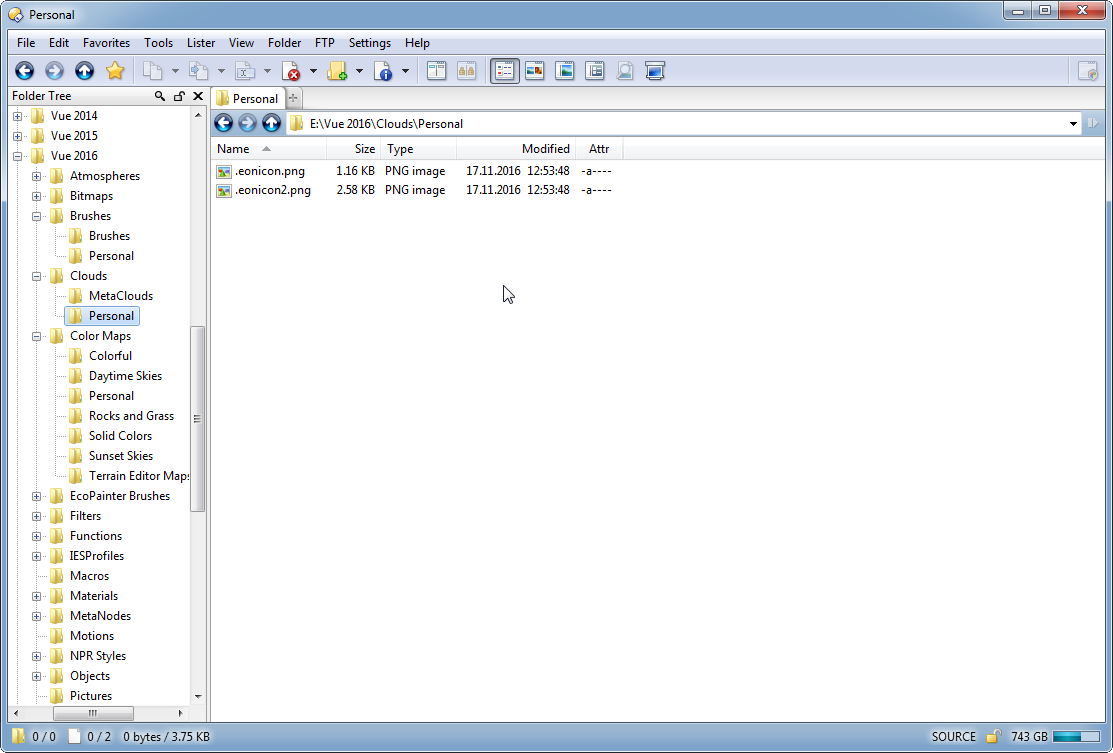The width and height of the screenshot is (1113, 753).
Task: Switch to Power/tiles view mode icon
Action: coord(595,71)
